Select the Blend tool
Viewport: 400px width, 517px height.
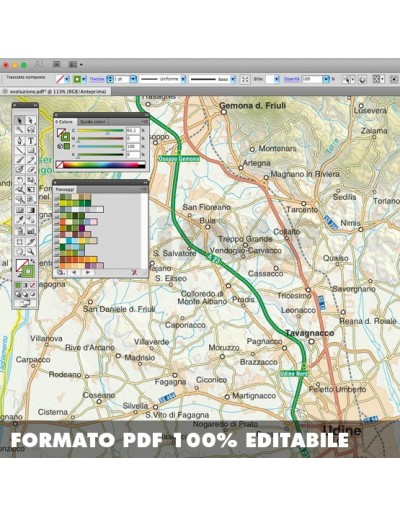pos(31,220)
